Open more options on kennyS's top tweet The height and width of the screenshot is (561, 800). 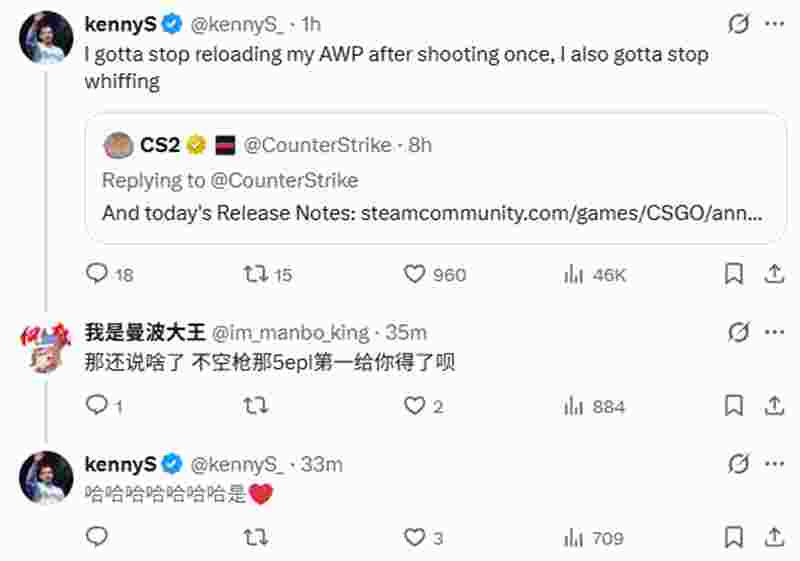(773, 23)
